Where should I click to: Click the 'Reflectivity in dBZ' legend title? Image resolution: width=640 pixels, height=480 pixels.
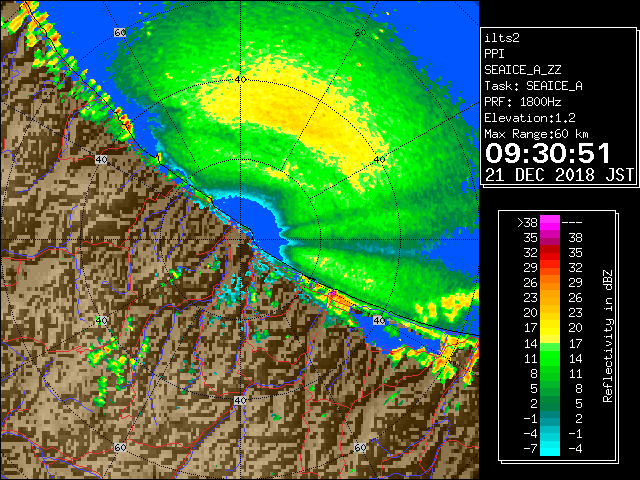pyautogui.click(x=608, y=336)
